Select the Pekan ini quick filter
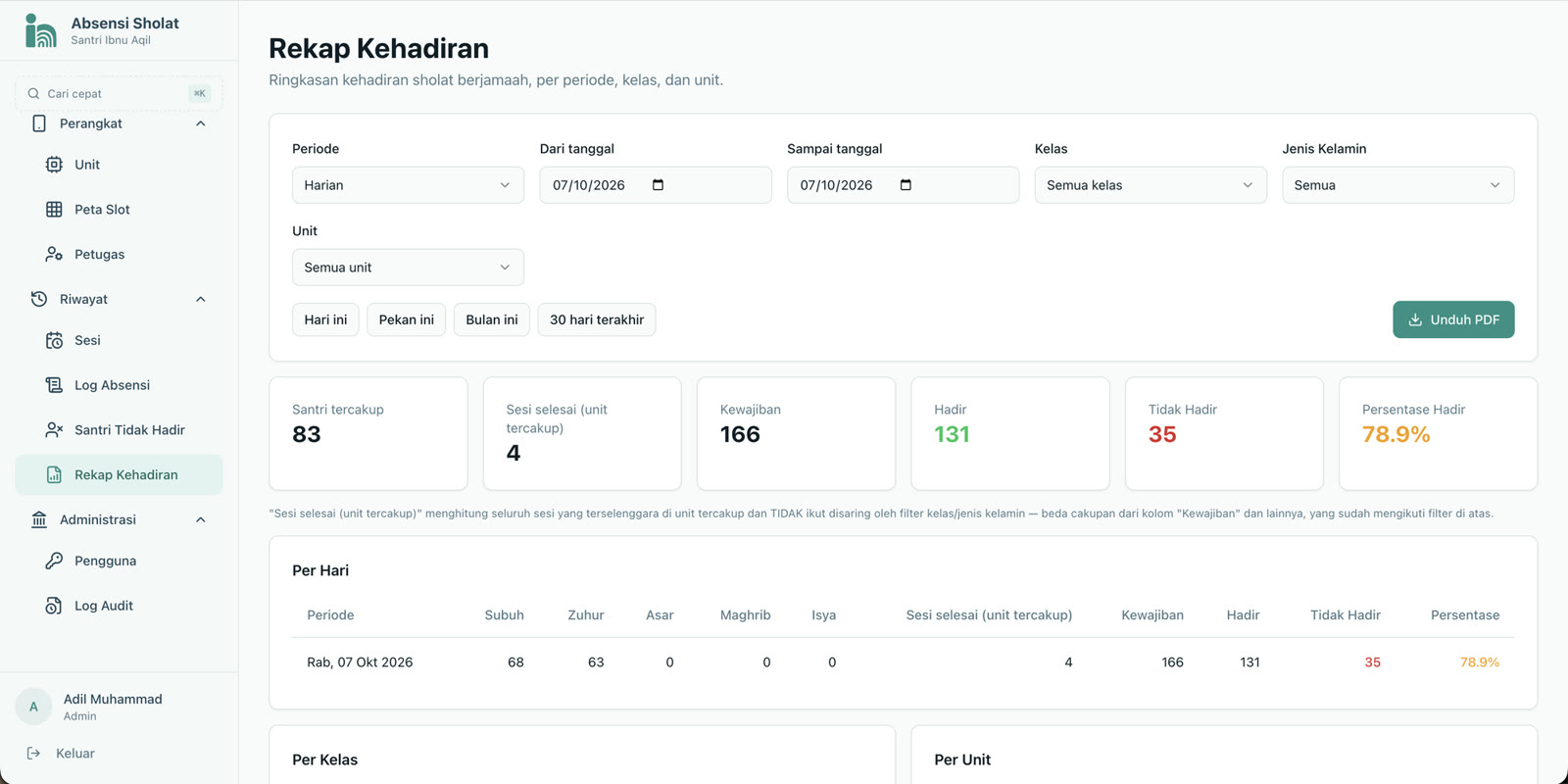Viewport: 1568px width, 784px height. pos(407,319)
